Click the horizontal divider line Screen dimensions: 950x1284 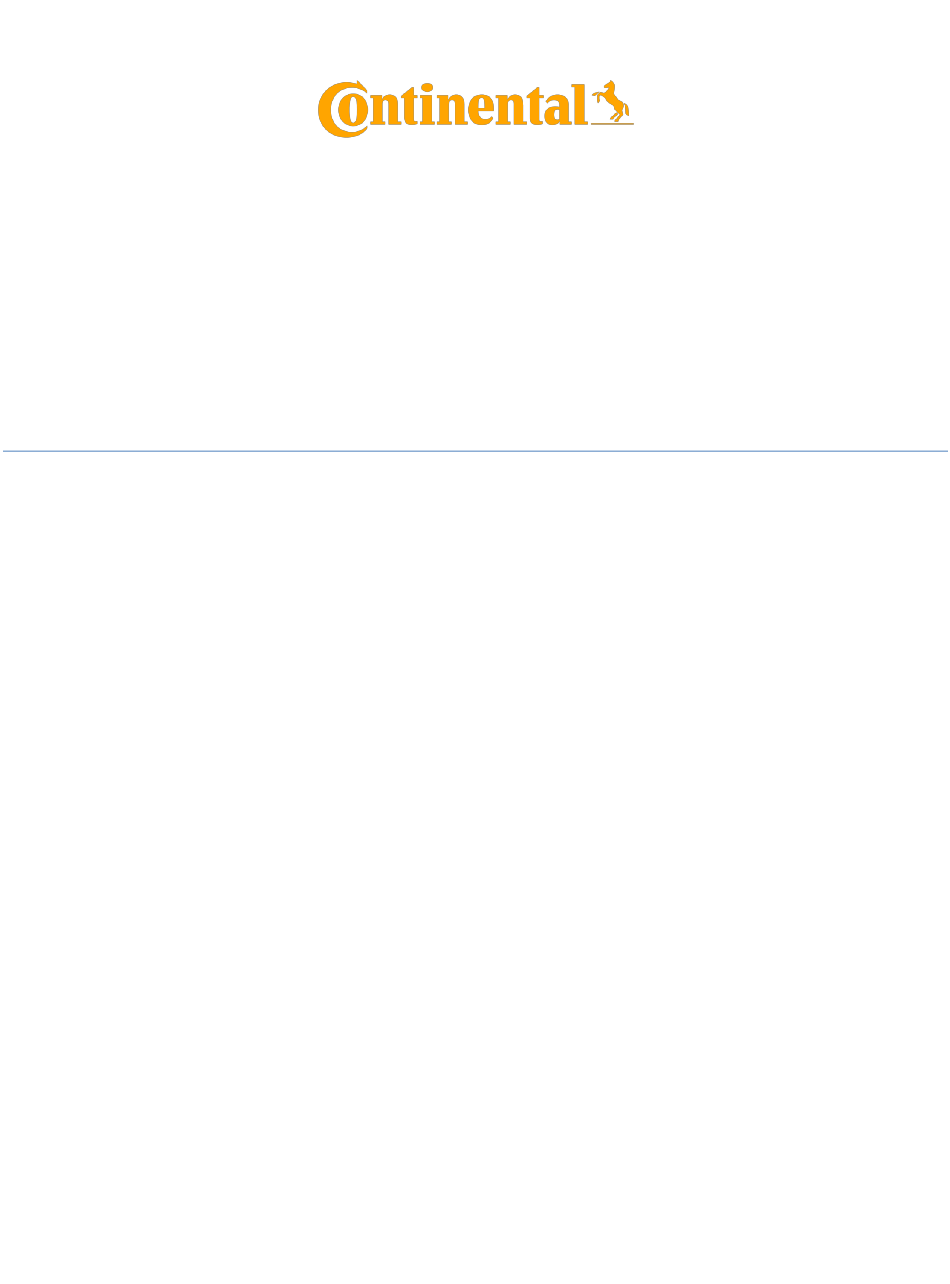click(475, 451)
